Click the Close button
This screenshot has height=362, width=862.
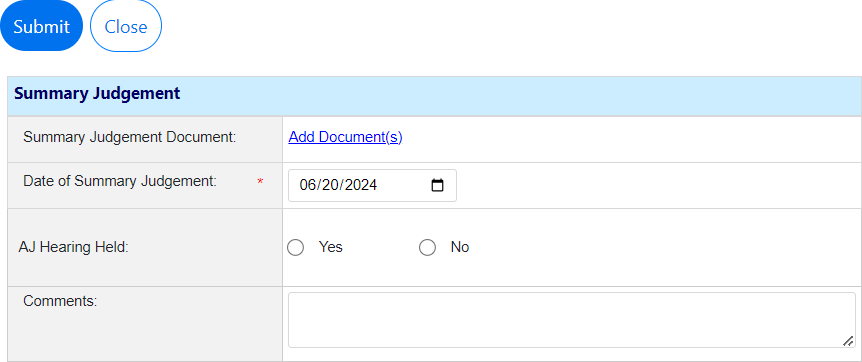click(126, 26)
